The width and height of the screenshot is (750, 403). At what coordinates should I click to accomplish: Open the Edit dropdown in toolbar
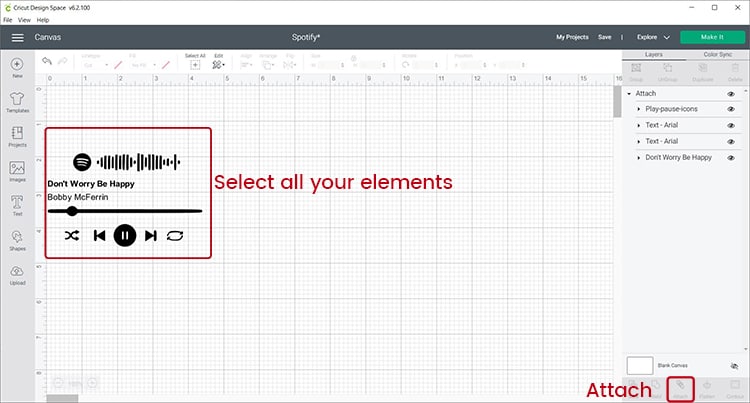[x=218, y=65]
